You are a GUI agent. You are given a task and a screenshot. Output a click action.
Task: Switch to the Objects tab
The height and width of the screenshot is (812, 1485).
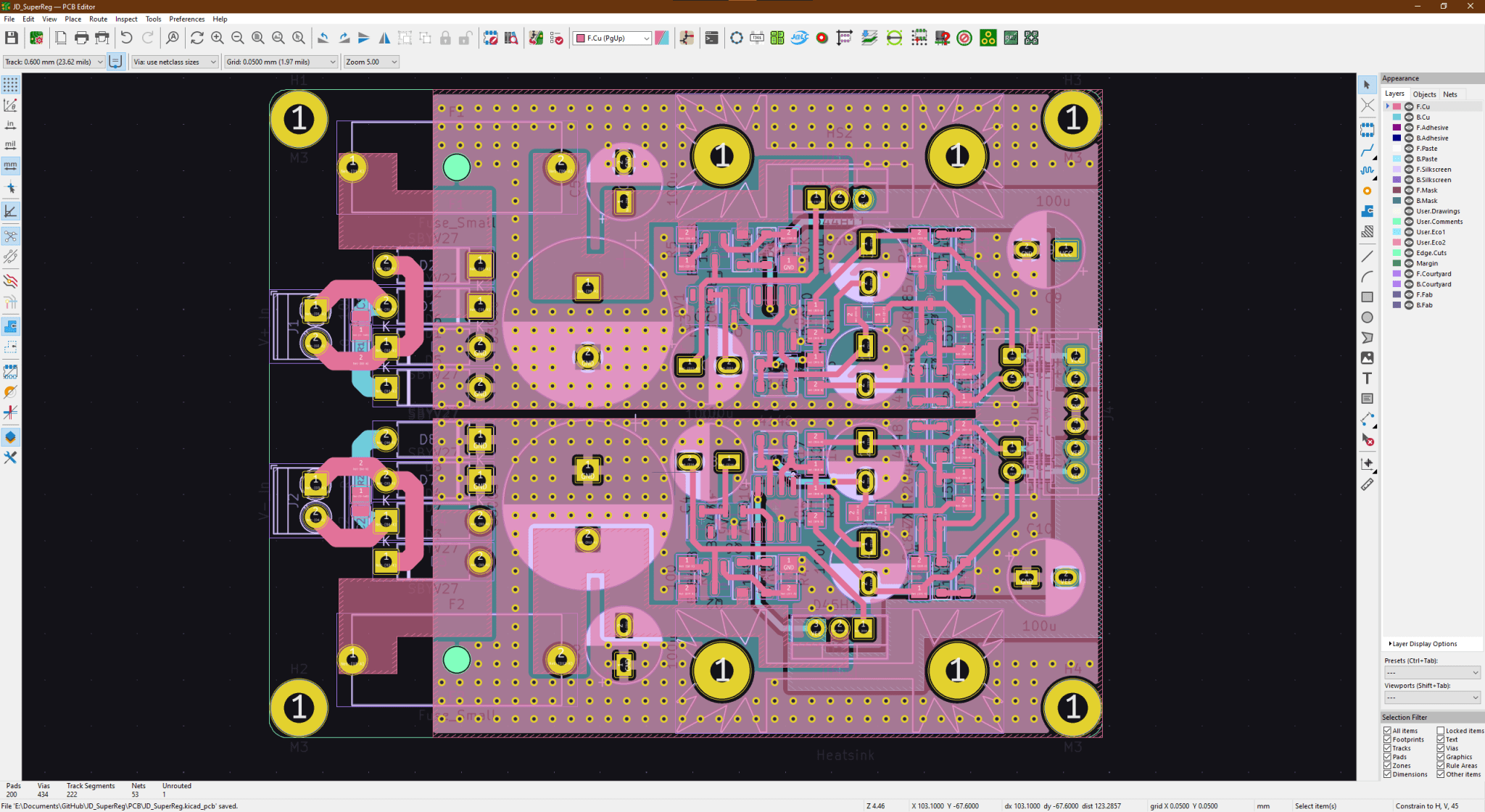[1424, 94]
